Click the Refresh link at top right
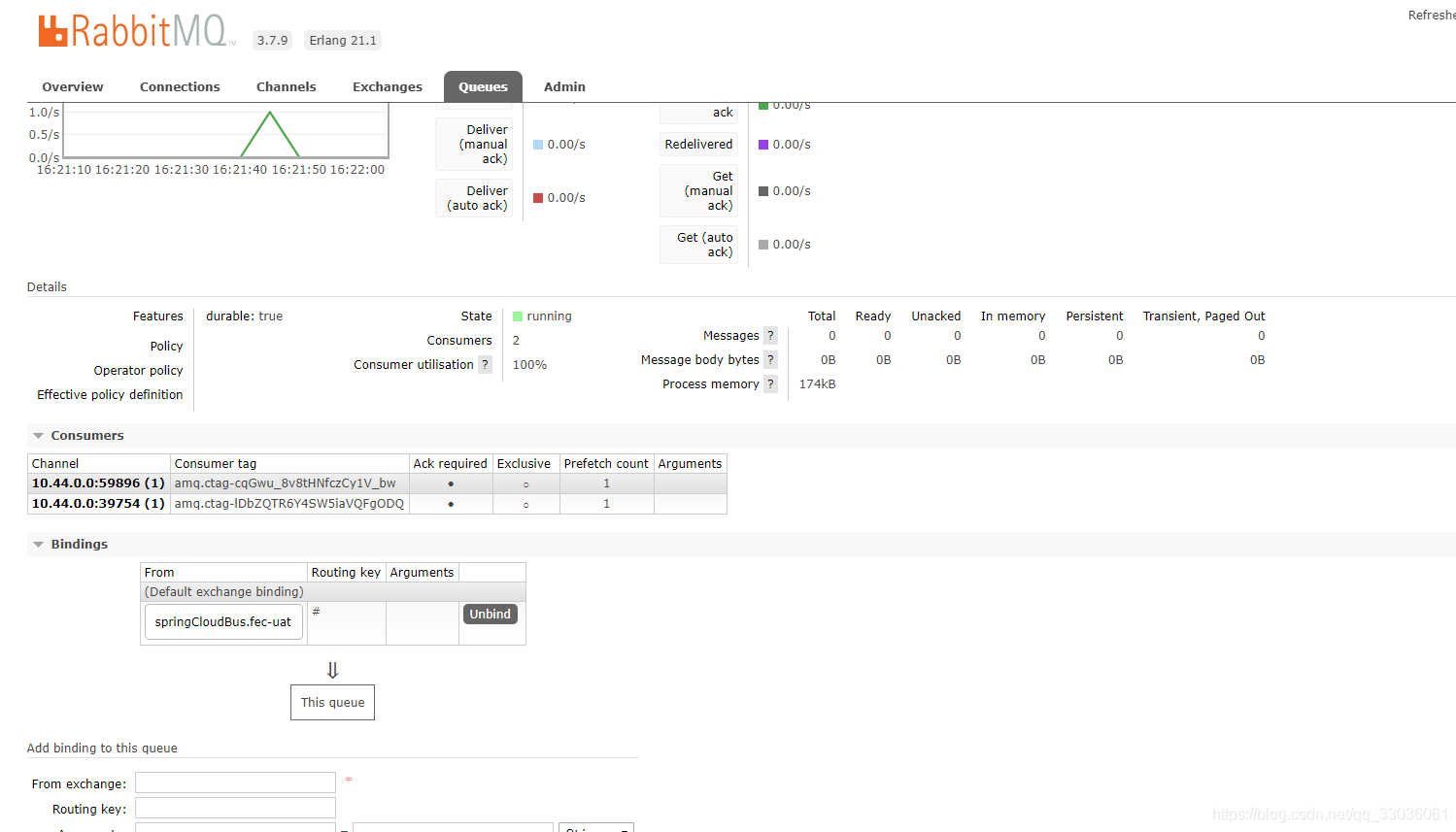Image resolution: width=1456 pixels, height=832 pixels. coord(1432,15)
